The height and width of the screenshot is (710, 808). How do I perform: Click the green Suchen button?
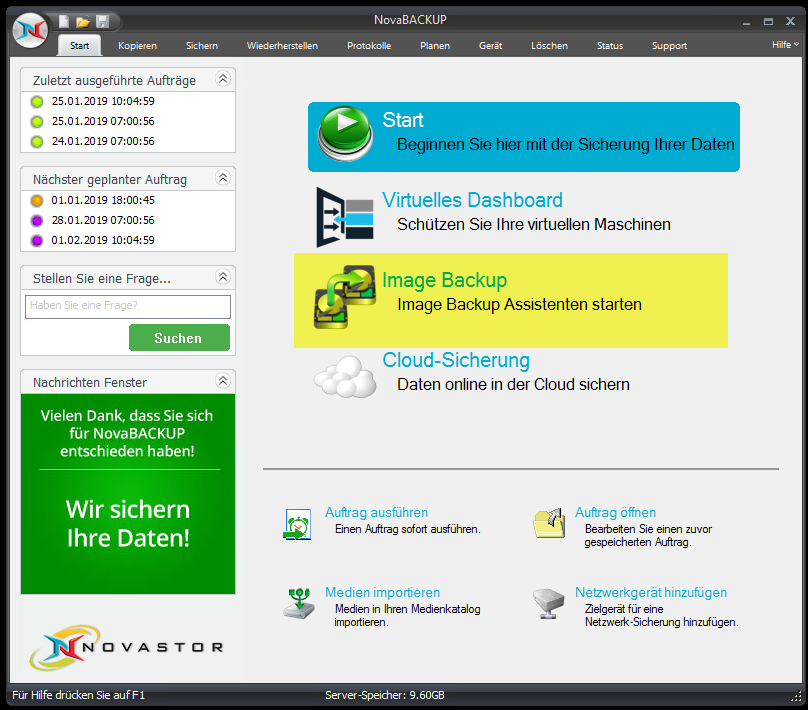pos(179,337)
